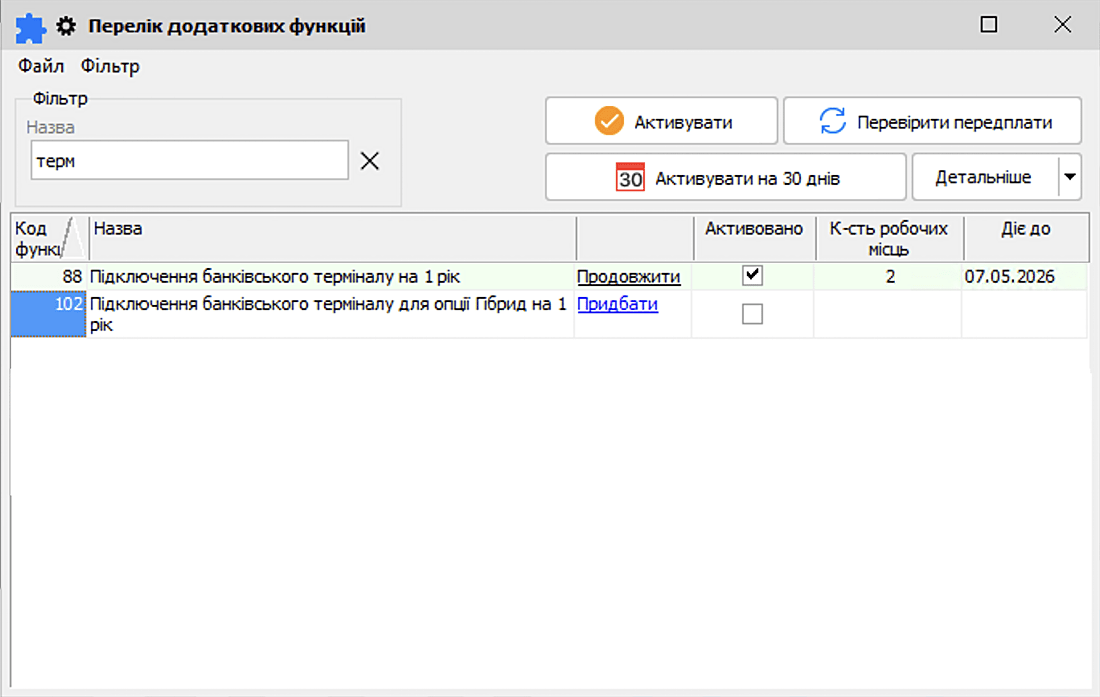Click the Назва column header
The width and height of the screenshot is (1100, 697).
click(x=330, y=238)
